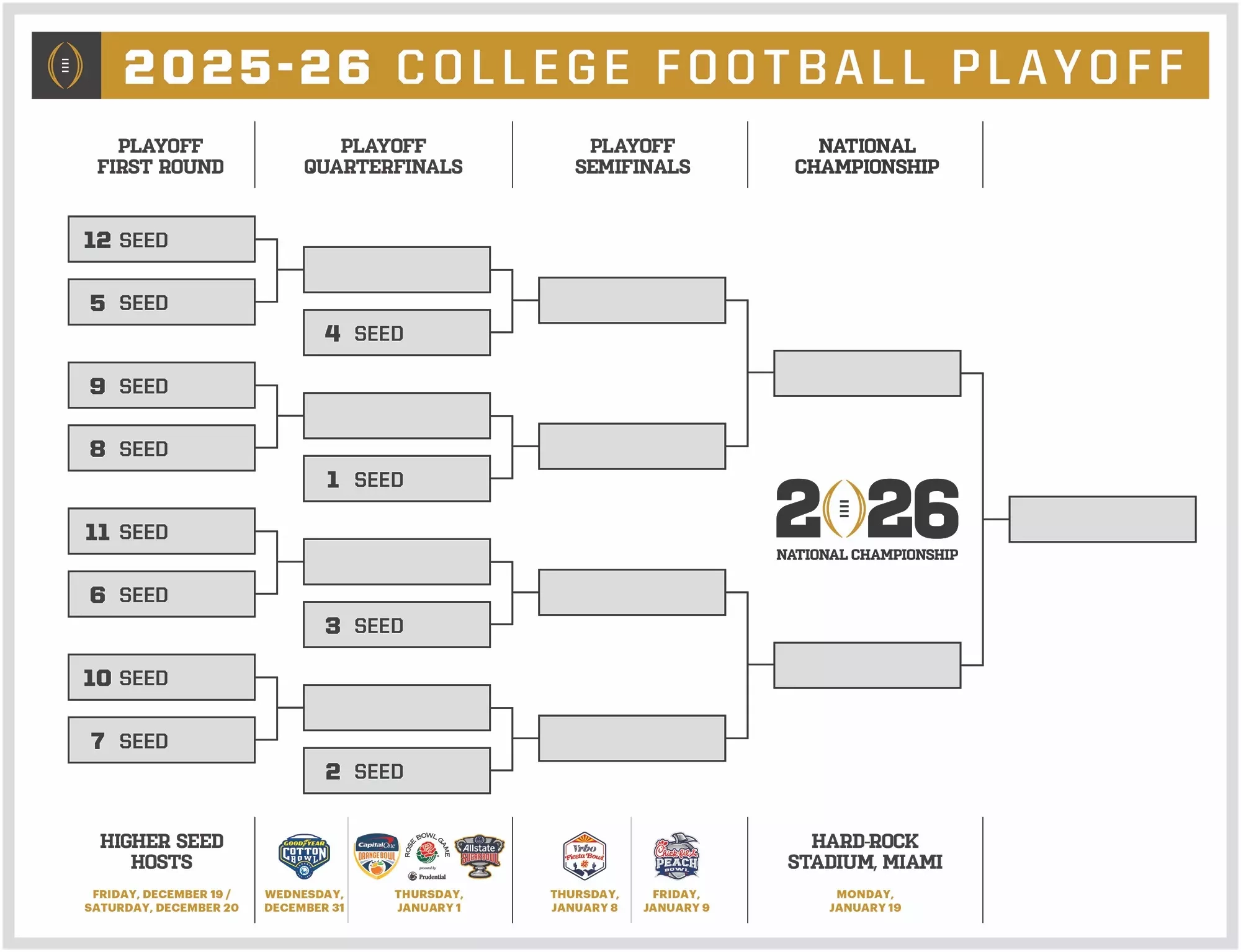Click the Hard-Rock Stadium, Miami text
The height and width of the screenshot is (952, 1241).
(x=865, y=852)
